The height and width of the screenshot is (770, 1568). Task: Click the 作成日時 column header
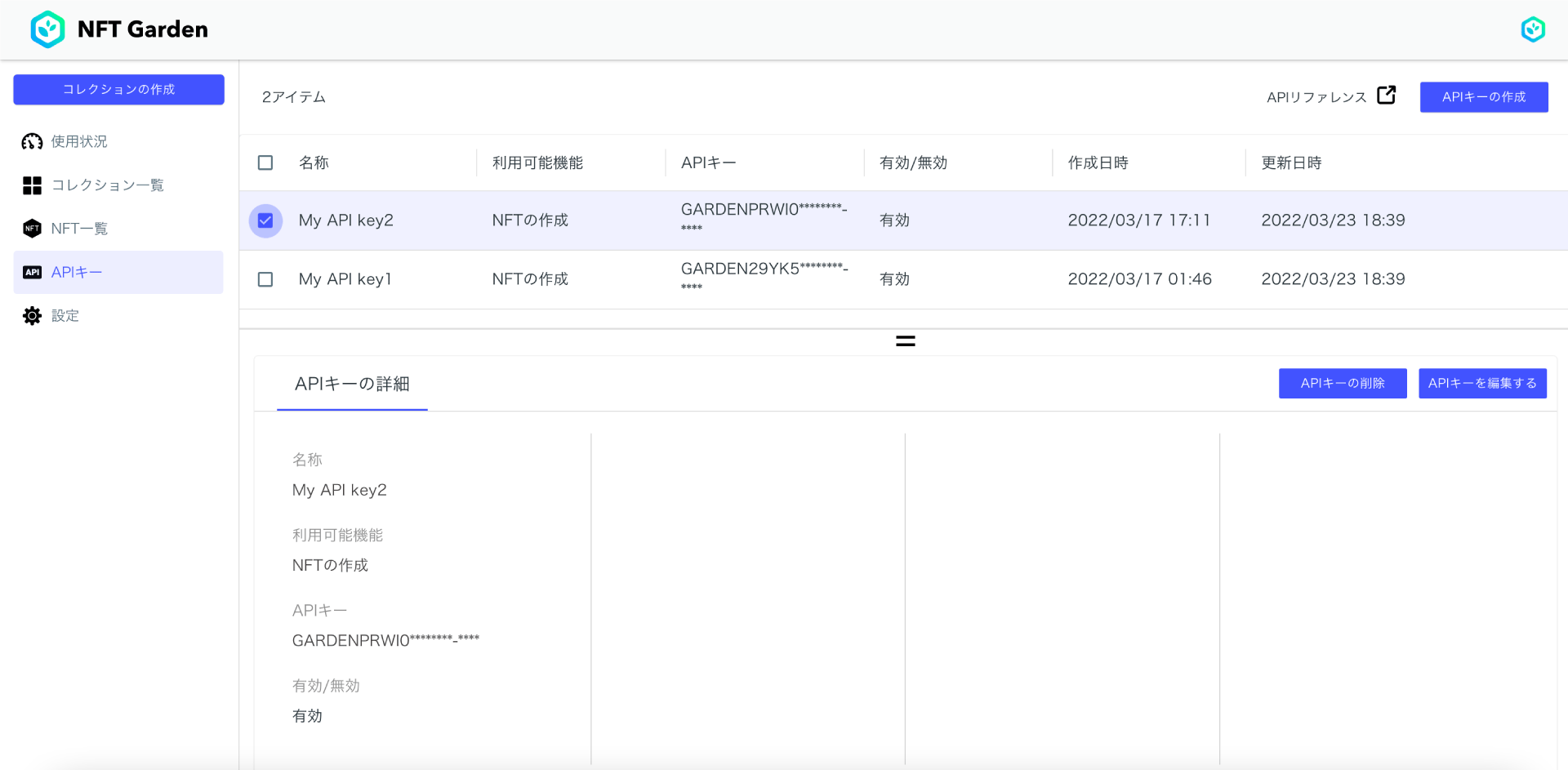pyautogui.click(x=1098, y=162)
